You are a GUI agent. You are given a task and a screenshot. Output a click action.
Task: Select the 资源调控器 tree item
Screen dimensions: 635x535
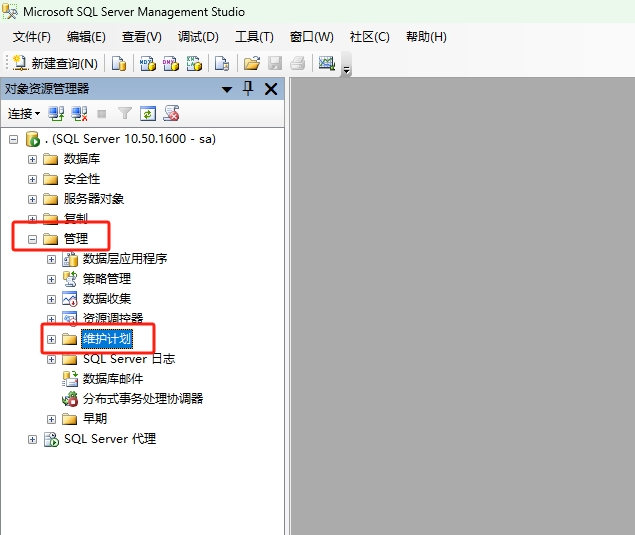click(113, 318)
